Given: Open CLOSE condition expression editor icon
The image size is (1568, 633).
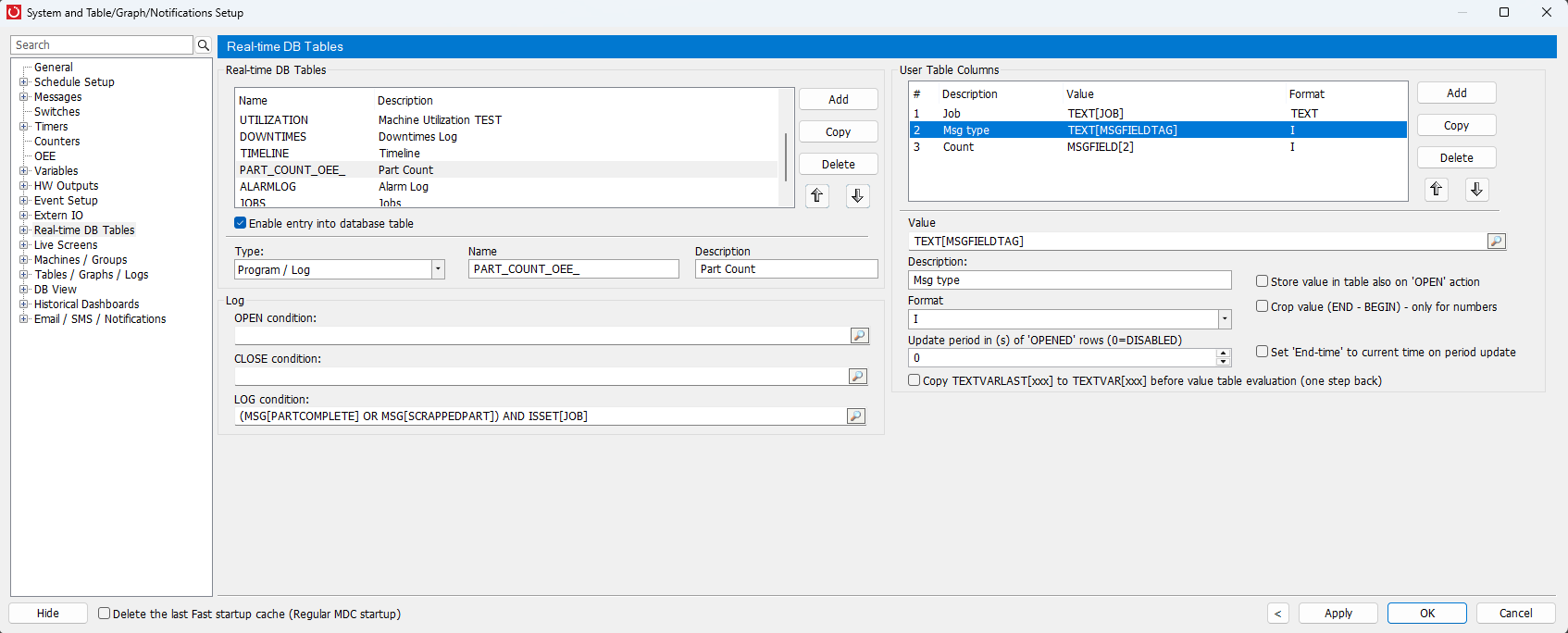Looking at the screenshot, I should tap(858, 376).
